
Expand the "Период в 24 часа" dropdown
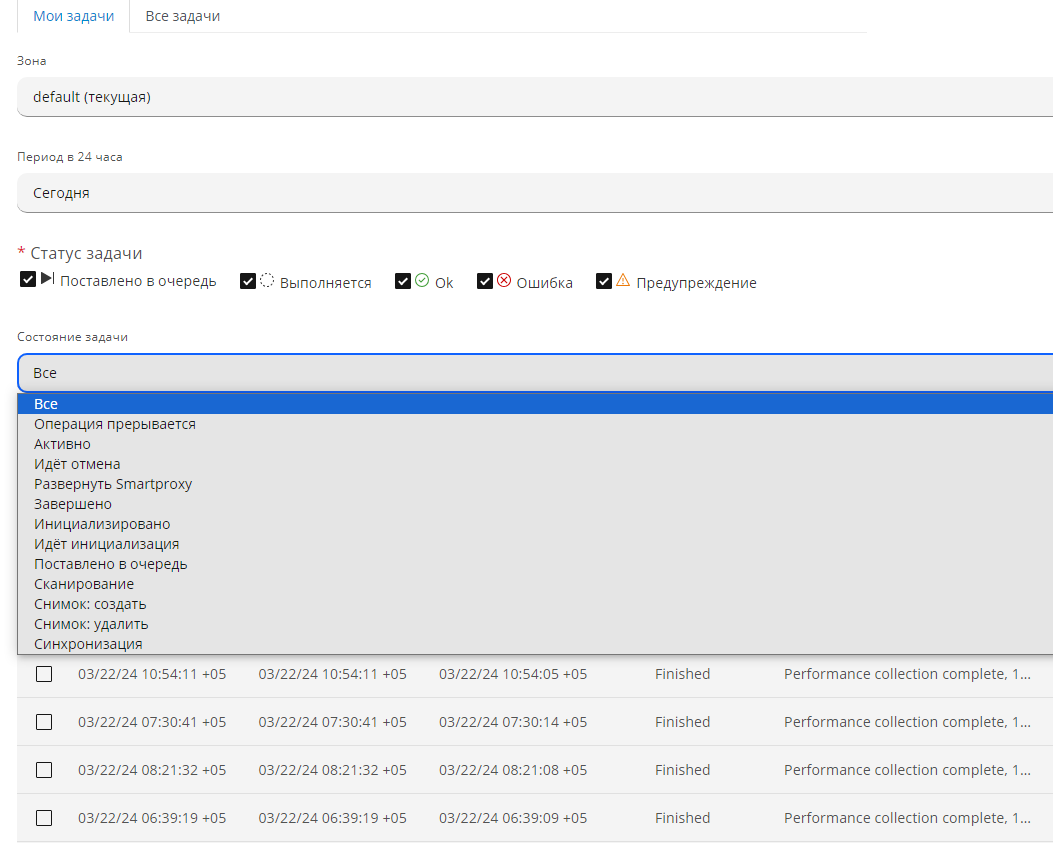coord(535,193)
